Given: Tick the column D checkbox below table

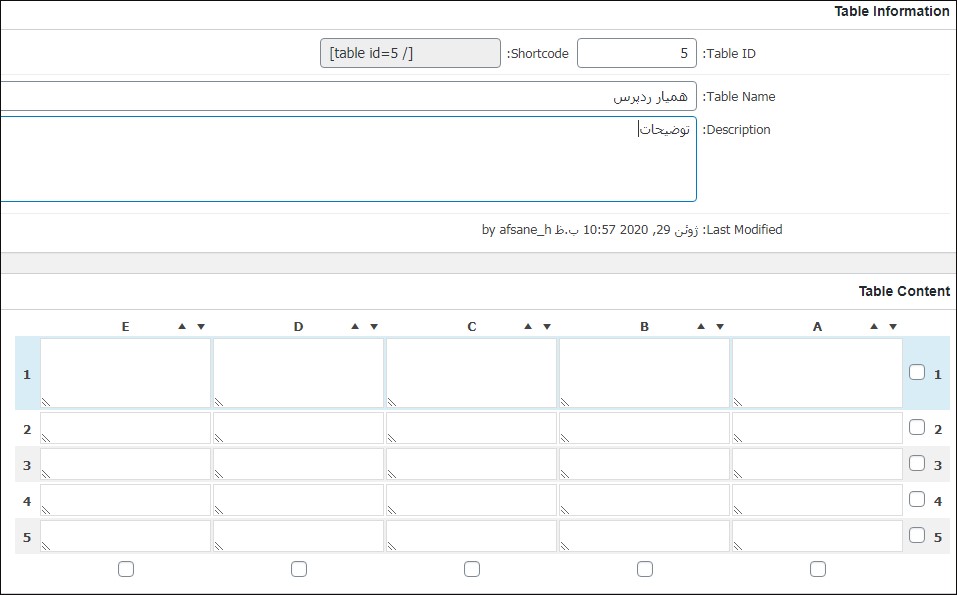Looking at the screenshot, I should pos(298,569).
